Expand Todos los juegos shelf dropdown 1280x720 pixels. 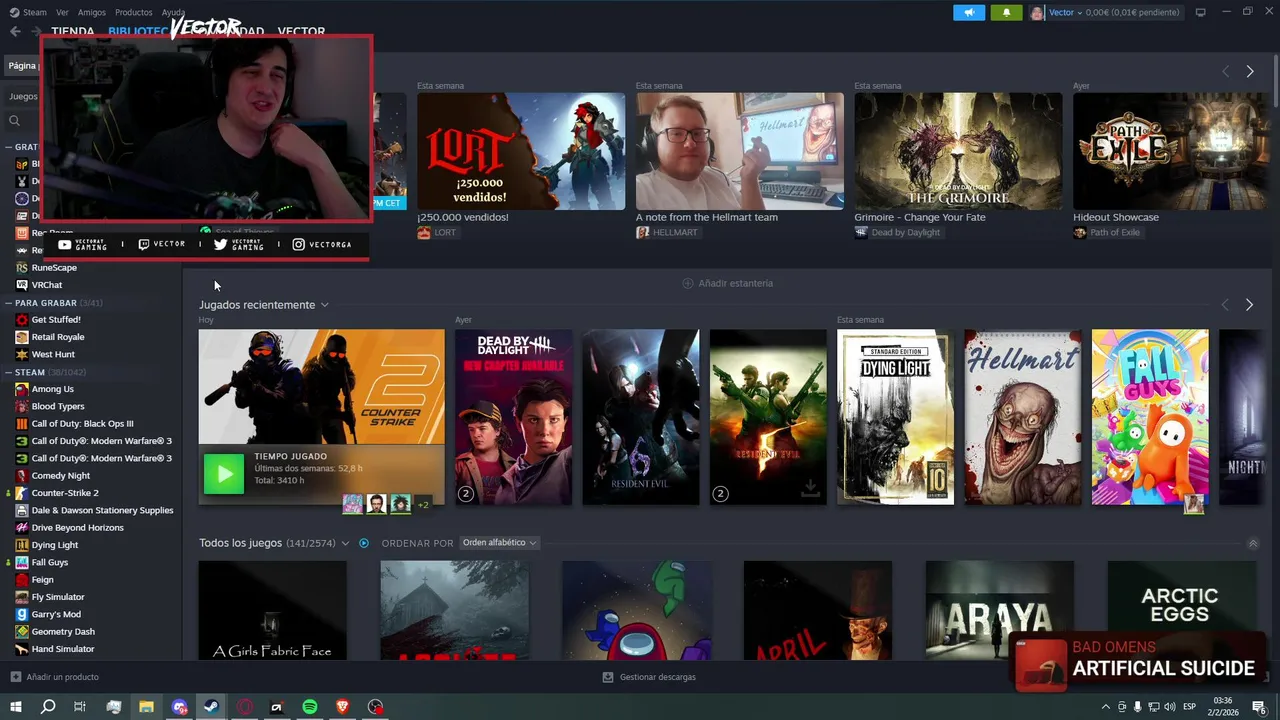(x=345, y=543)
